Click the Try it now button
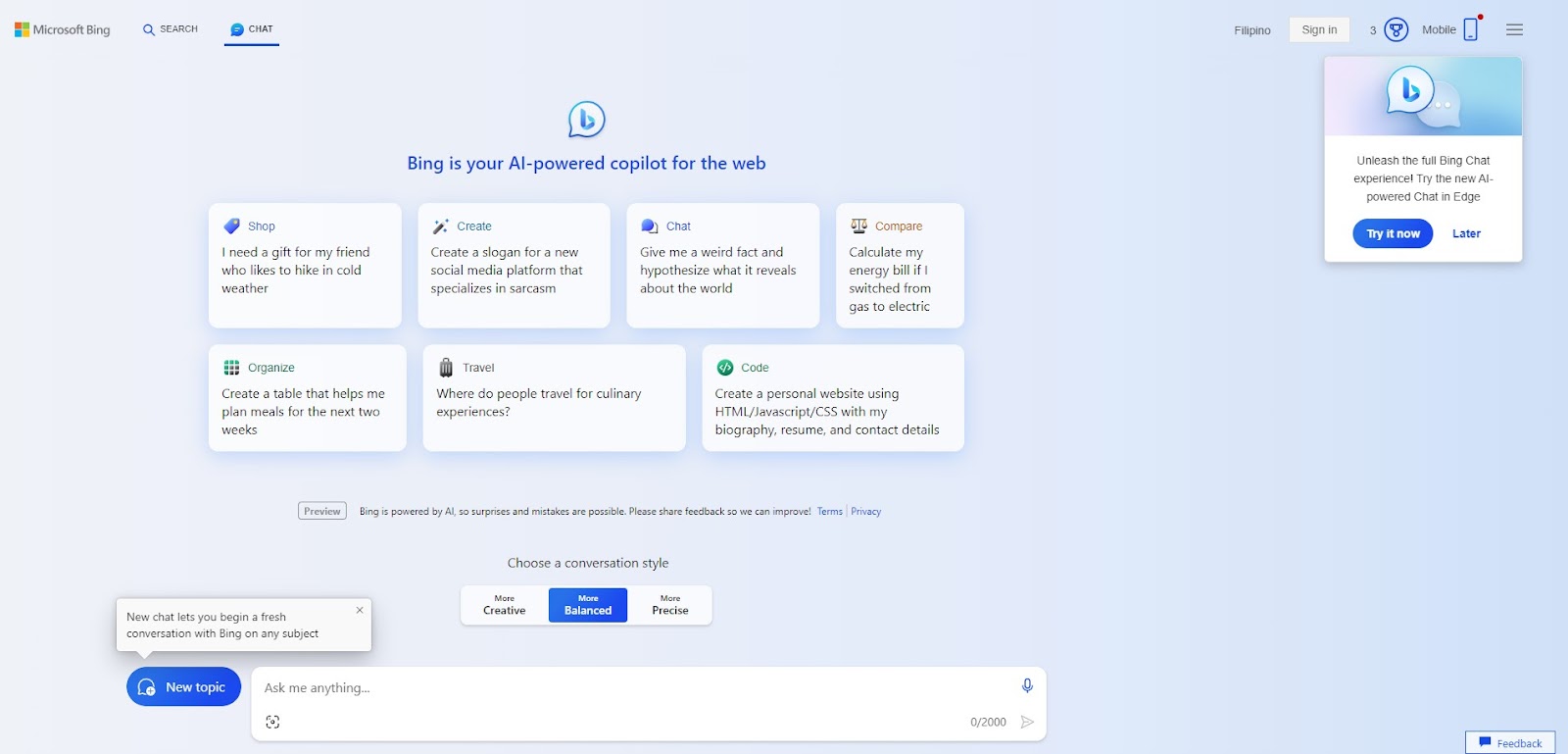 click(1393, 233)
